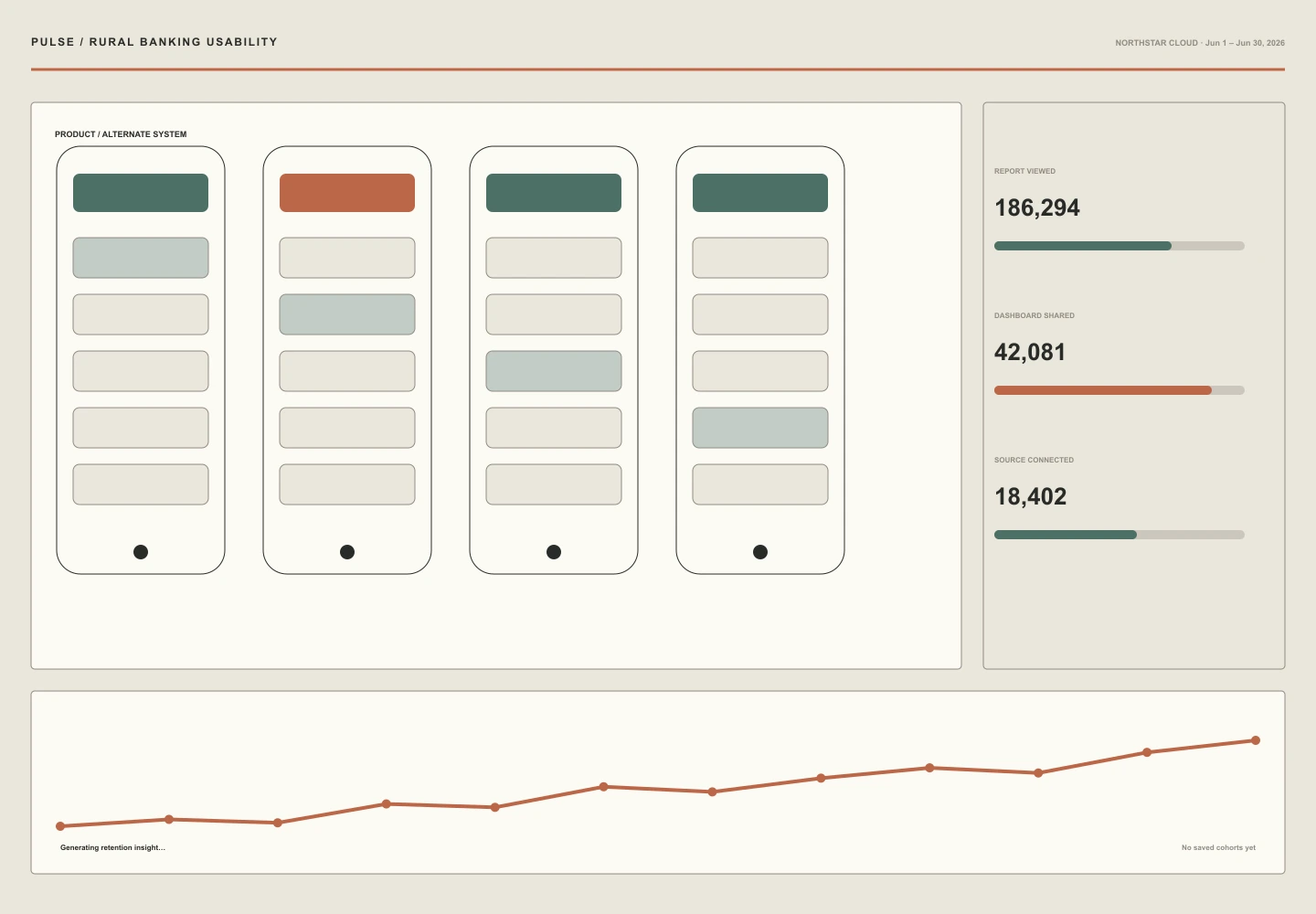Click 'Generating retention insight...' status text
This screenshot has height=914, width=1316.
[112, 848]
